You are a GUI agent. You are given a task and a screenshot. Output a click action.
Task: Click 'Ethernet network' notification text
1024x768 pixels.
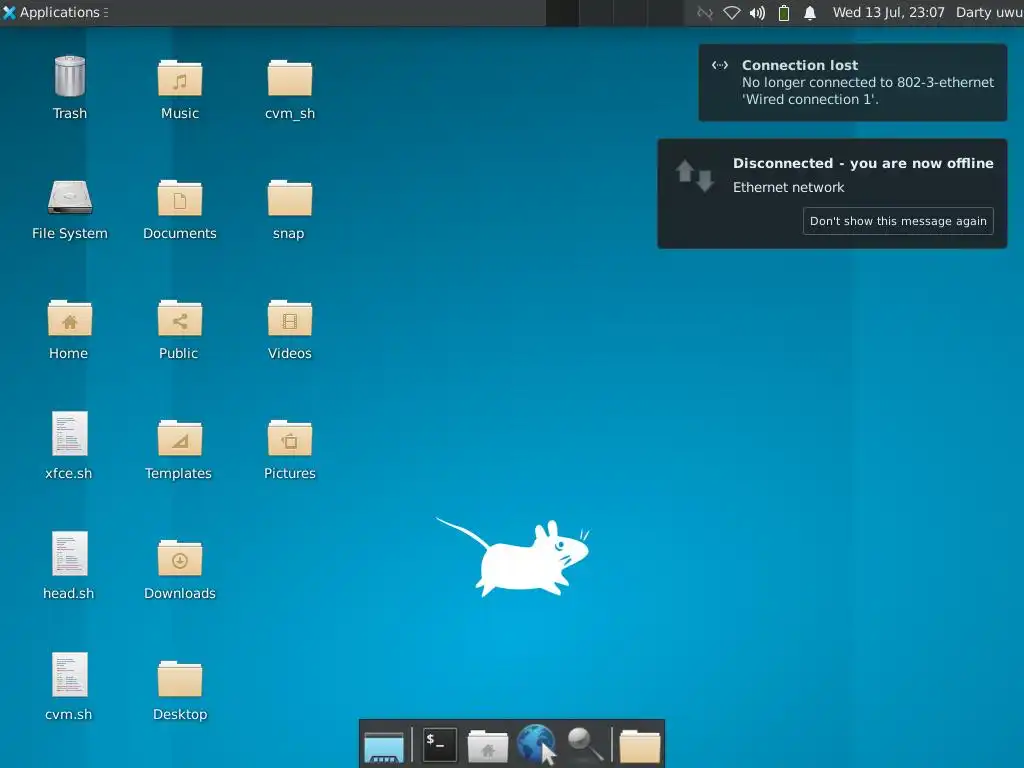pyautogui.click(x=788, y=187)
